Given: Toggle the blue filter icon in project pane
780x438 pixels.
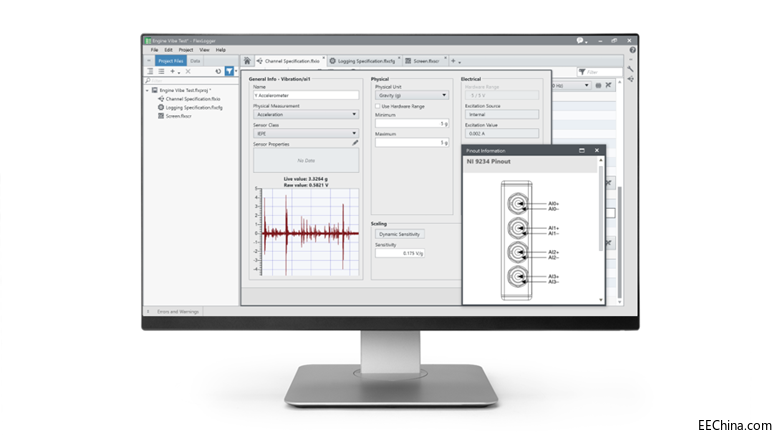Looking at the screenshot, I should (229, 72).
